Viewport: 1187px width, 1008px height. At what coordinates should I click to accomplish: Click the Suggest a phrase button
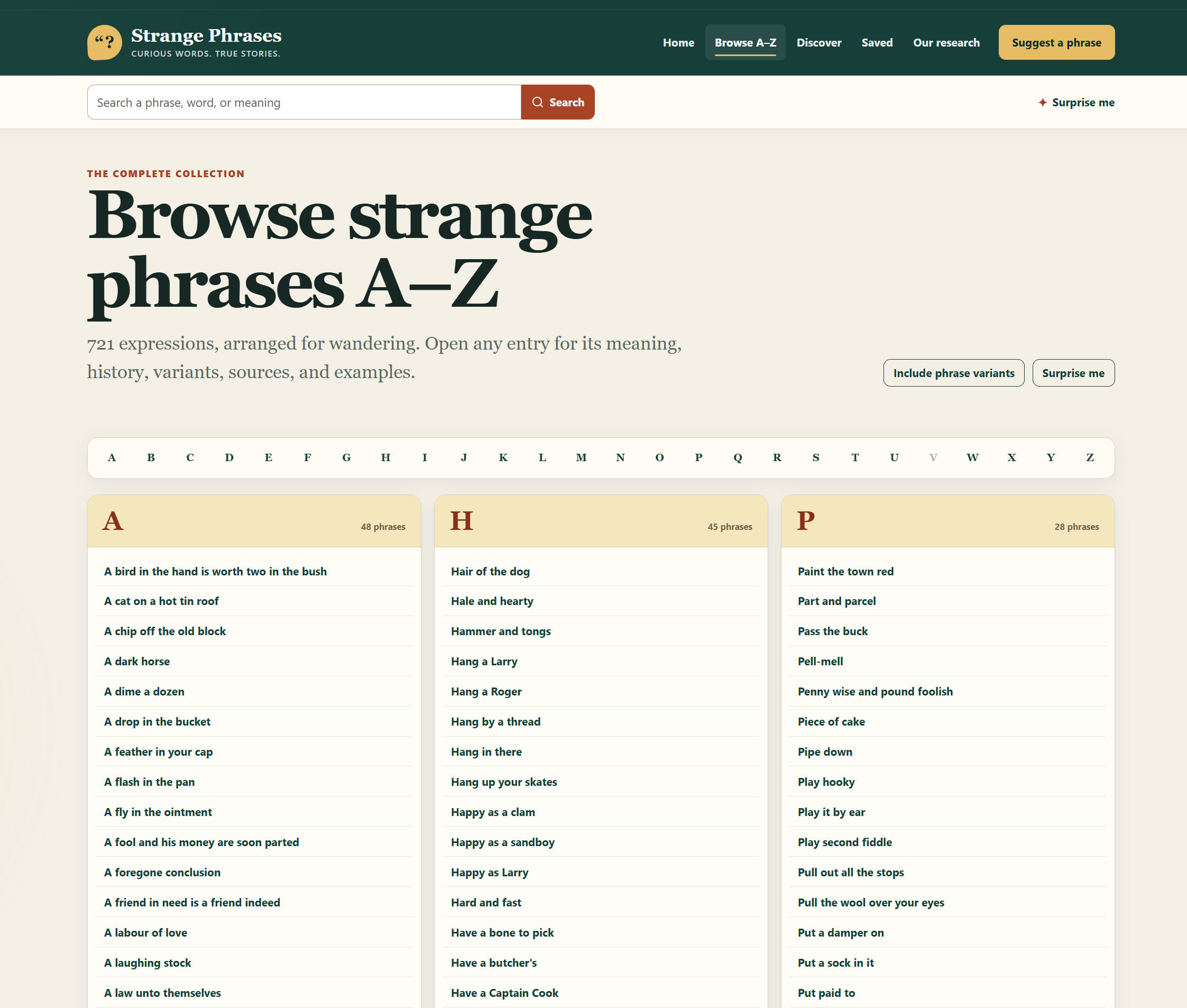point(1056,42)
